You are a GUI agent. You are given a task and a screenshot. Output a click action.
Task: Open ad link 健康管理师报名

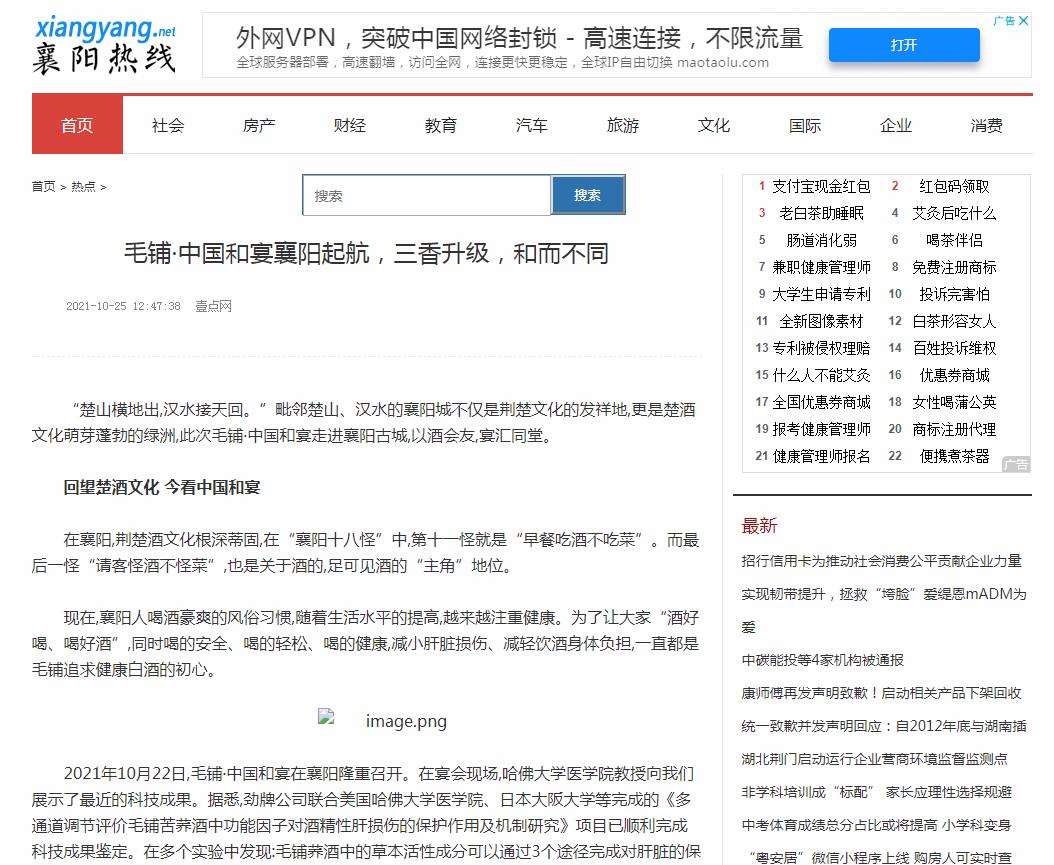coord(821,456)
